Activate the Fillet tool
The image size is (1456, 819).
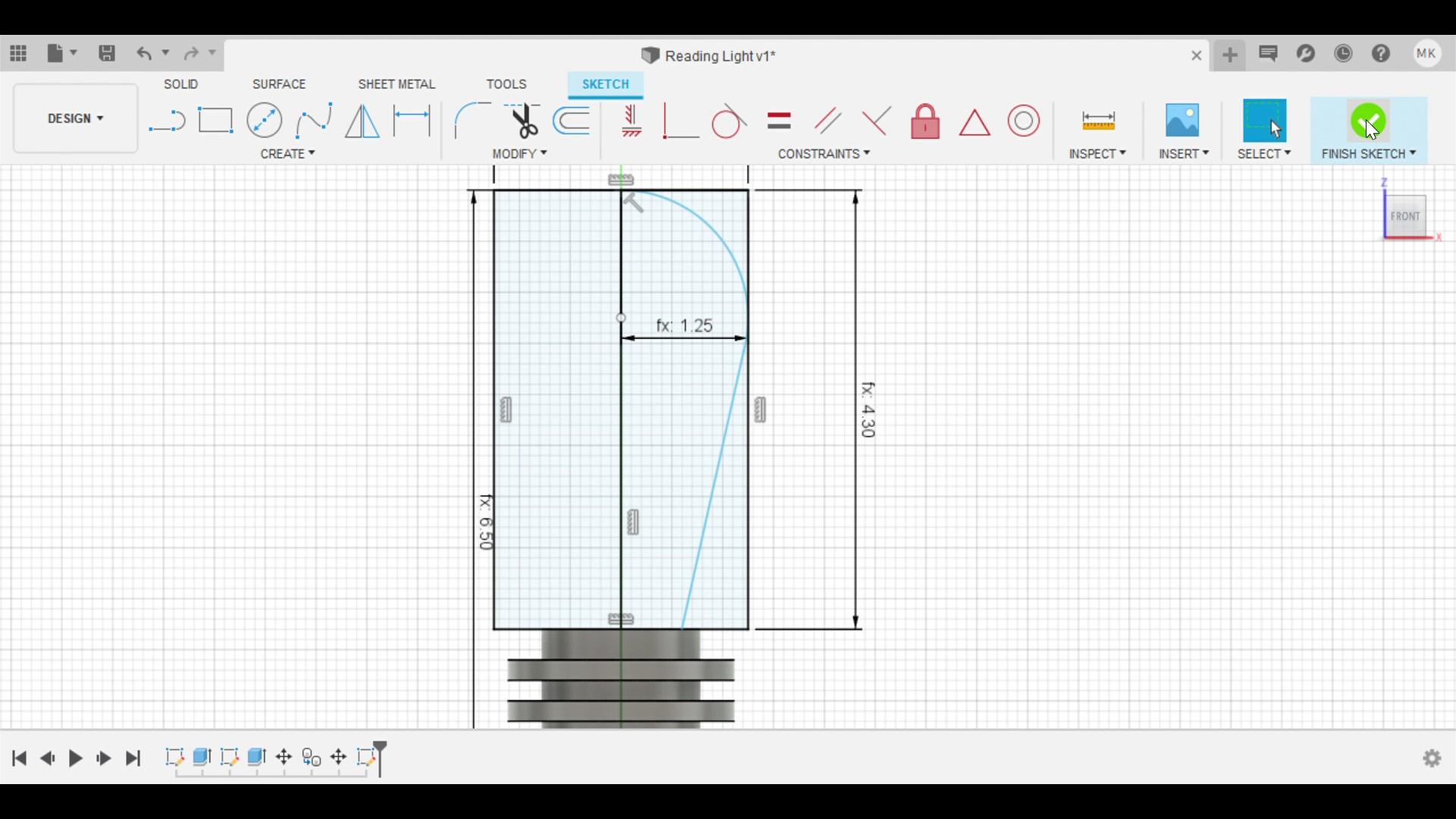pos(471,121)
